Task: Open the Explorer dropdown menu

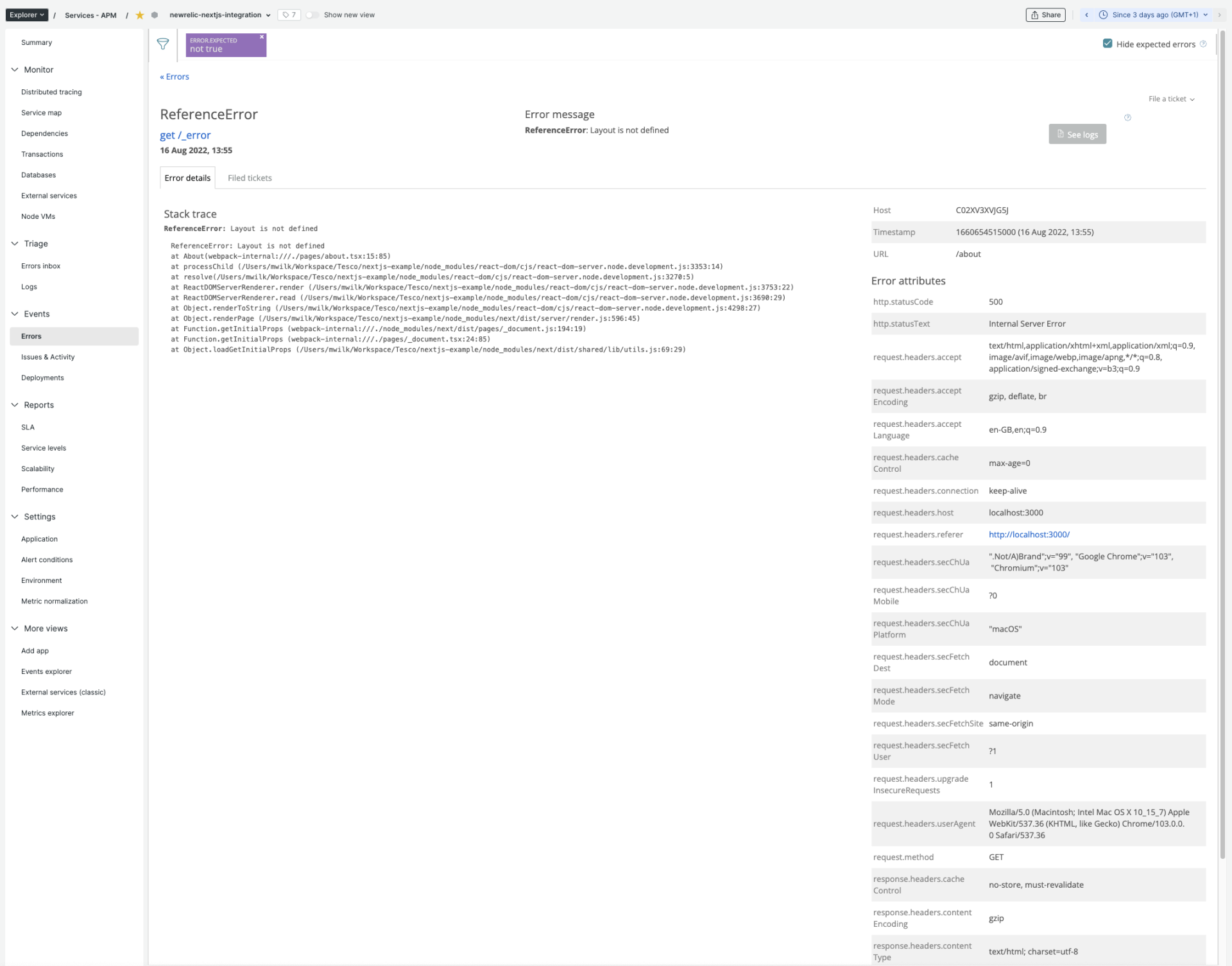Action: (26, 14)
